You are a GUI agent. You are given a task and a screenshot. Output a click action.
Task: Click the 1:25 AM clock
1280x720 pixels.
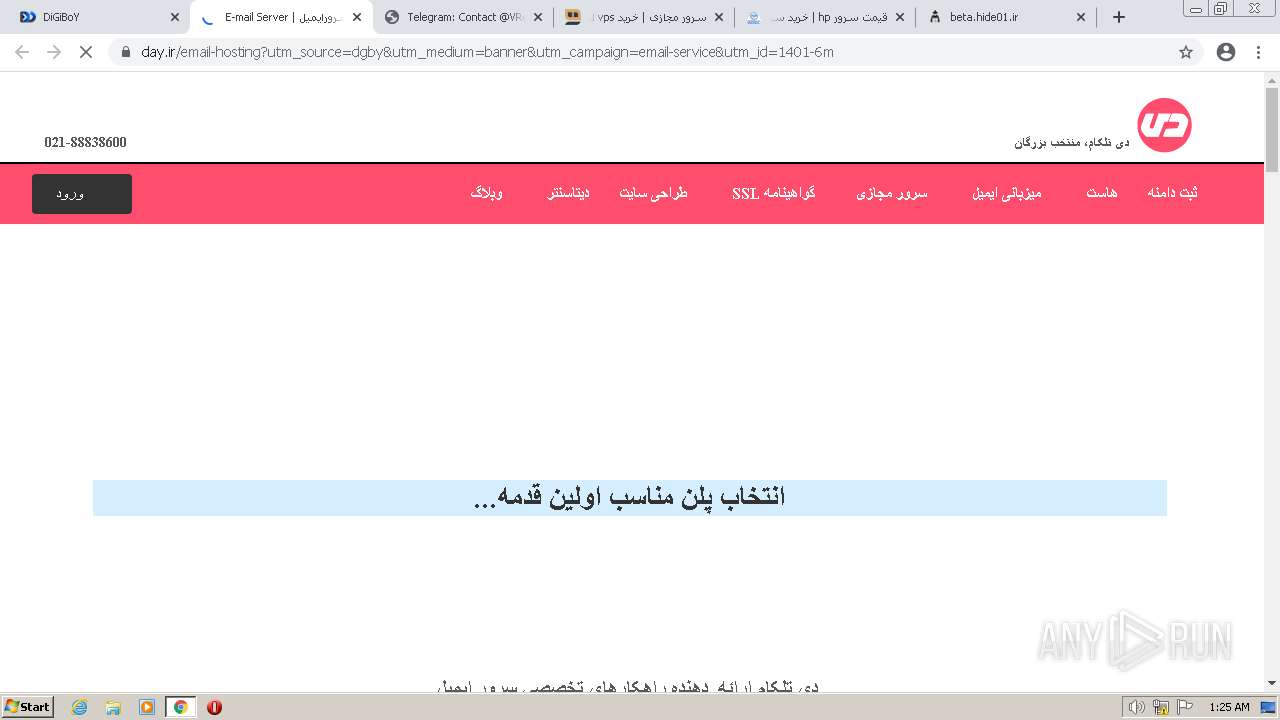click(x=1229, y=707)
